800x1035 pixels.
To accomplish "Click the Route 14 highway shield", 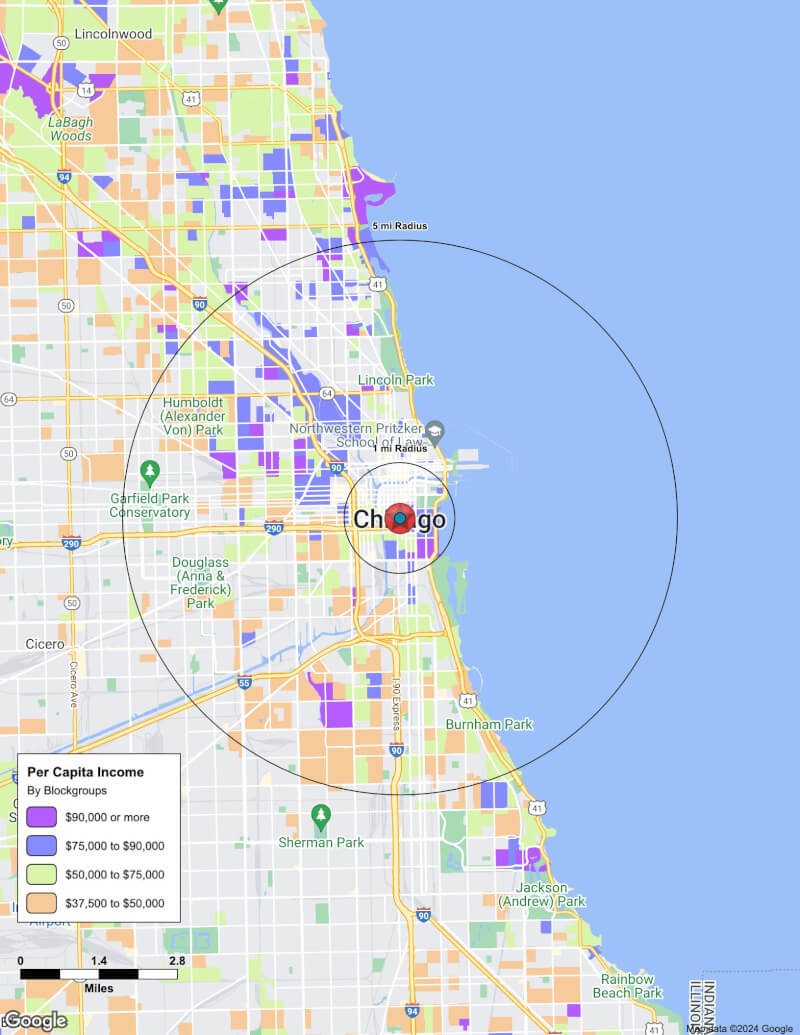I will (87, 90).
